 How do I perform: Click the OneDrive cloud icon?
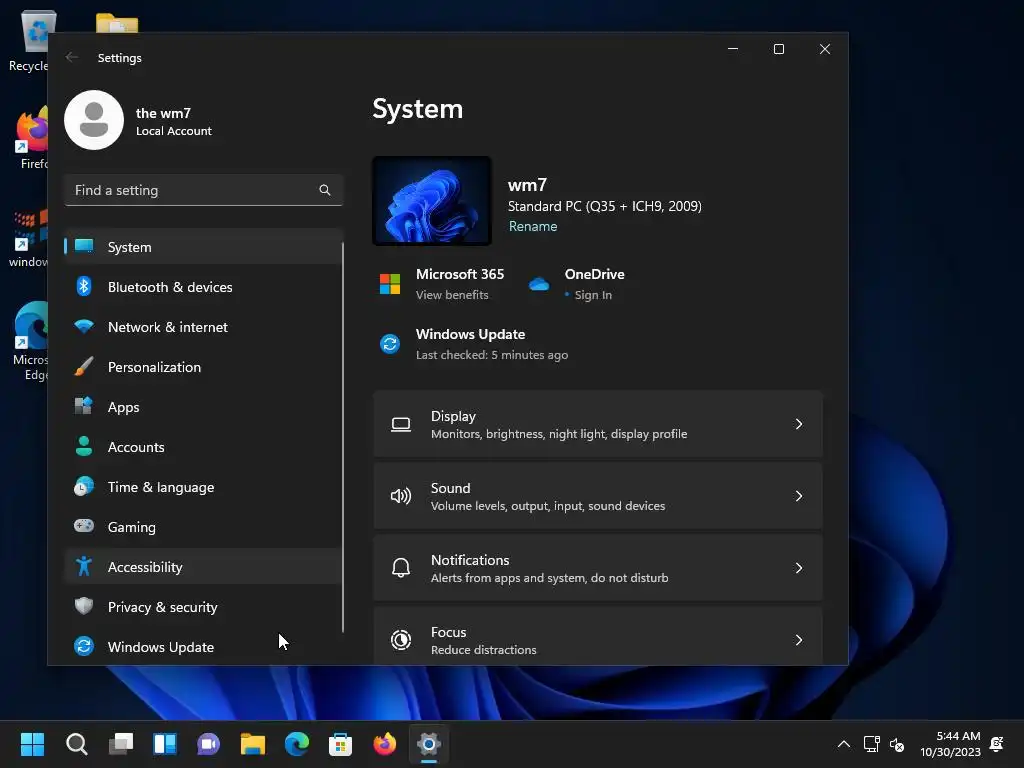tap(539, 284)
